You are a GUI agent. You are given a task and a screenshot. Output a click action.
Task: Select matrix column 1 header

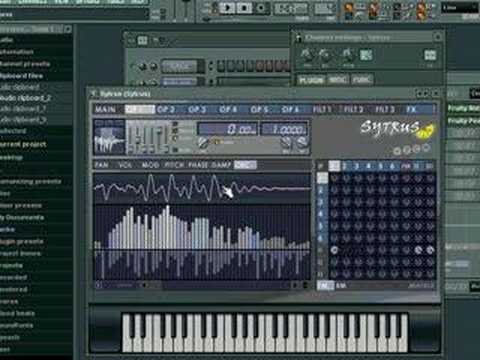tap(334, 166)
